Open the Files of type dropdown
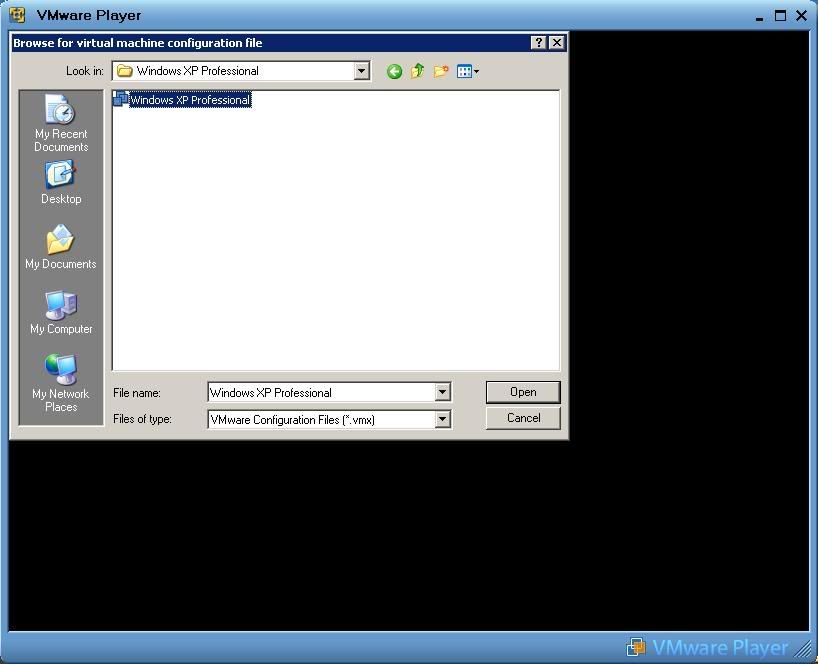 [442, 420]
